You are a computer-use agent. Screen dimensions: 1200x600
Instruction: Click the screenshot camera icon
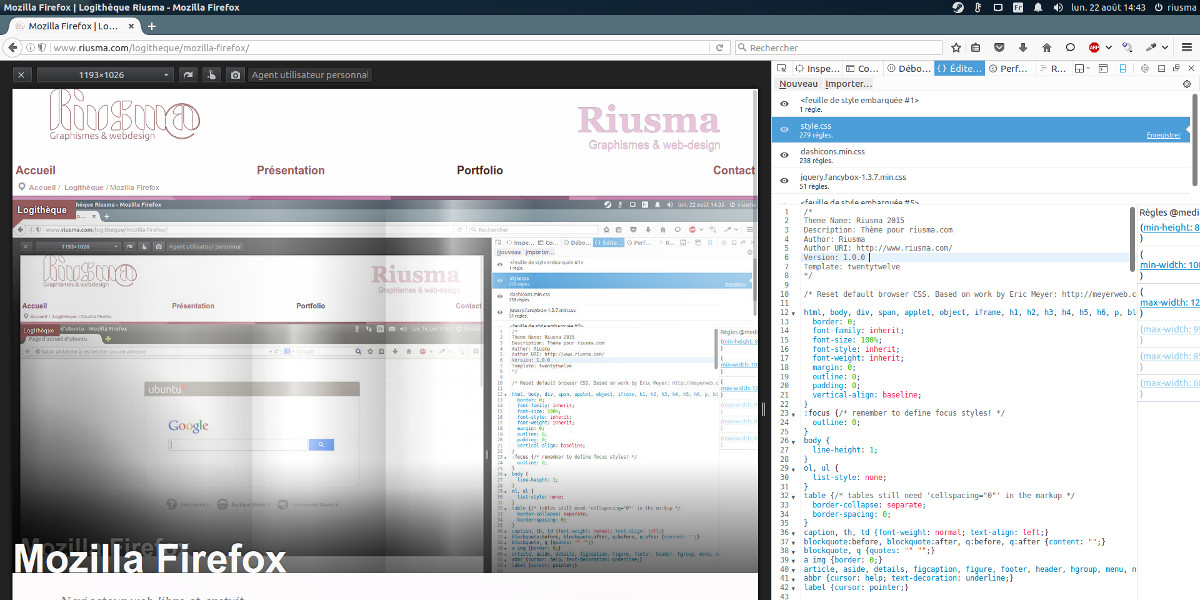point(235,75)
